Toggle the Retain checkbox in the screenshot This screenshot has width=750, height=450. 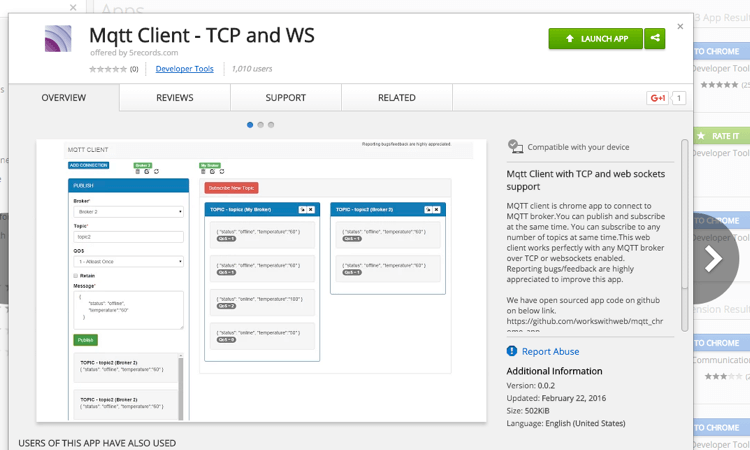76,275
